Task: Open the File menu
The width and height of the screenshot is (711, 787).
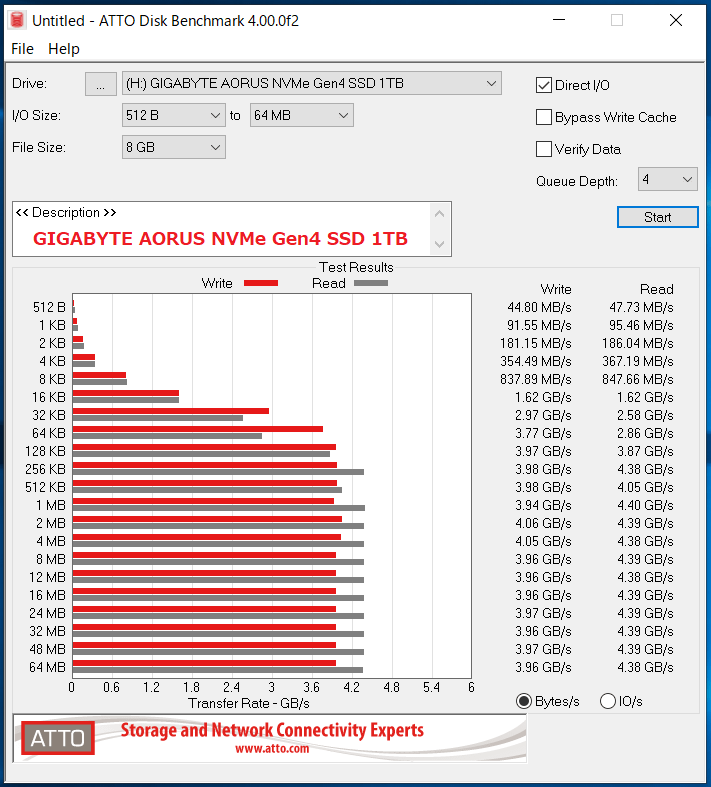Action: pyautogui.click(x=22, y=49)
